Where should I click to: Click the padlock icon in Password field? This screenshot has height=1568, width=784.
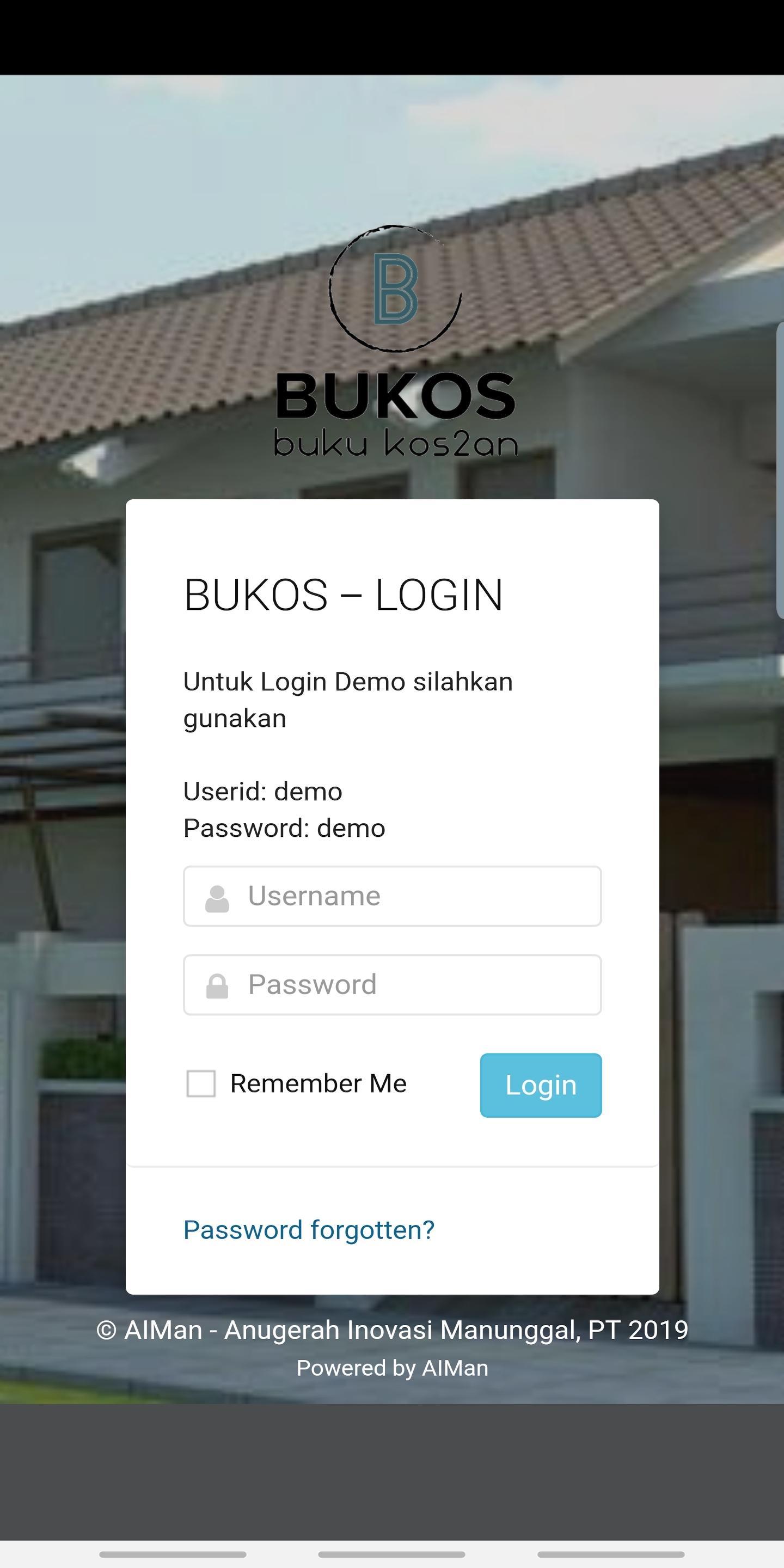point(217,987)
